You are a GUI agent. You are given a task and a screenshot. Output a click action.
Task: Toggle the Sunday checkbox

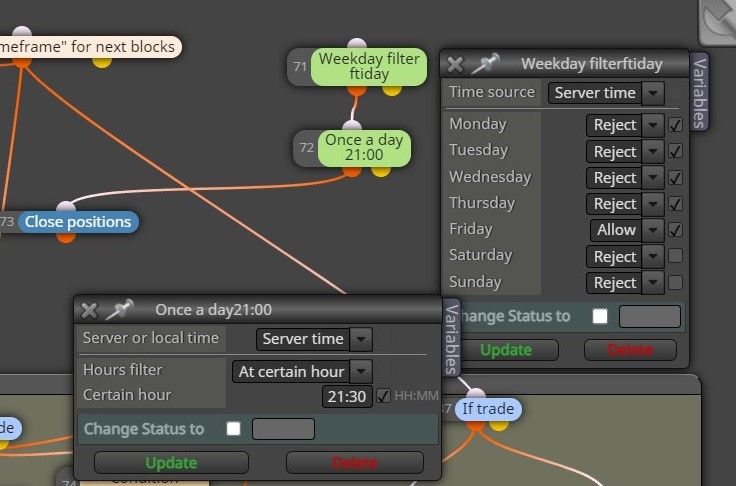[675, 282]
